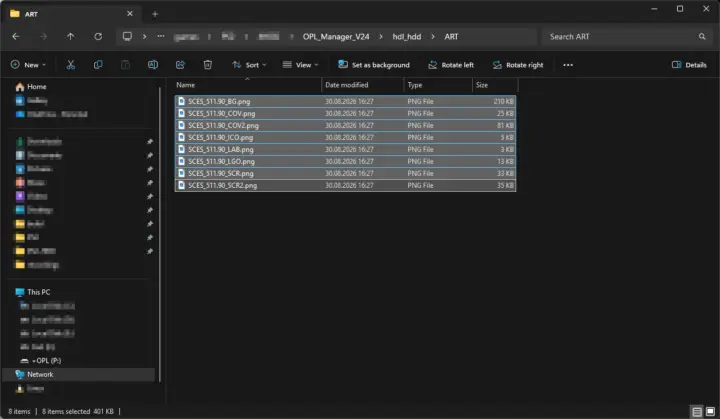Click the Rename icon in toolbar
Viewport: 720px width, 419px height.
tap(153, 65)
